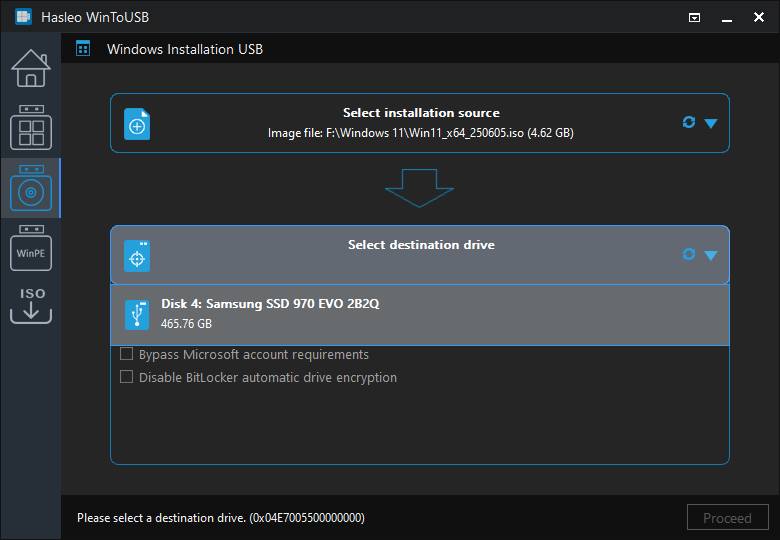Click the Select installation source panel
Image resolution: width=780 pixels, height=540 pixels.
(x=420, y=123)
